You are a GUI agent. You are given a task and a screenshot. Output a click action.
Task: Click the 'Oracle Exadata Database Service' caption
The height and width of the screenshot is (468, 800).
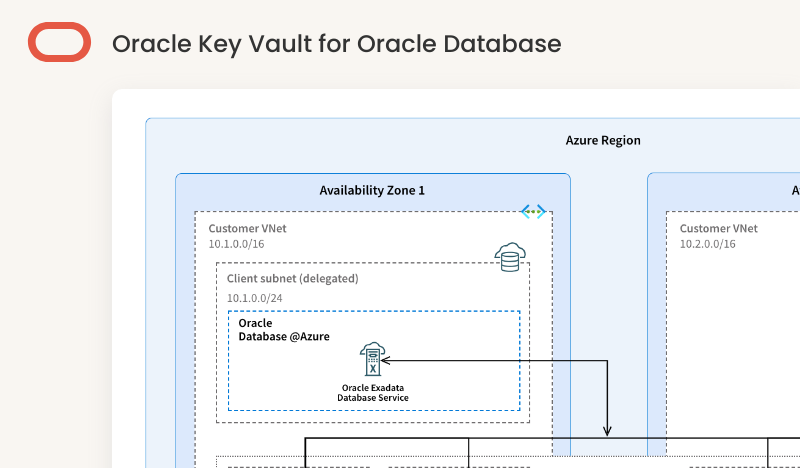(373, 393)
